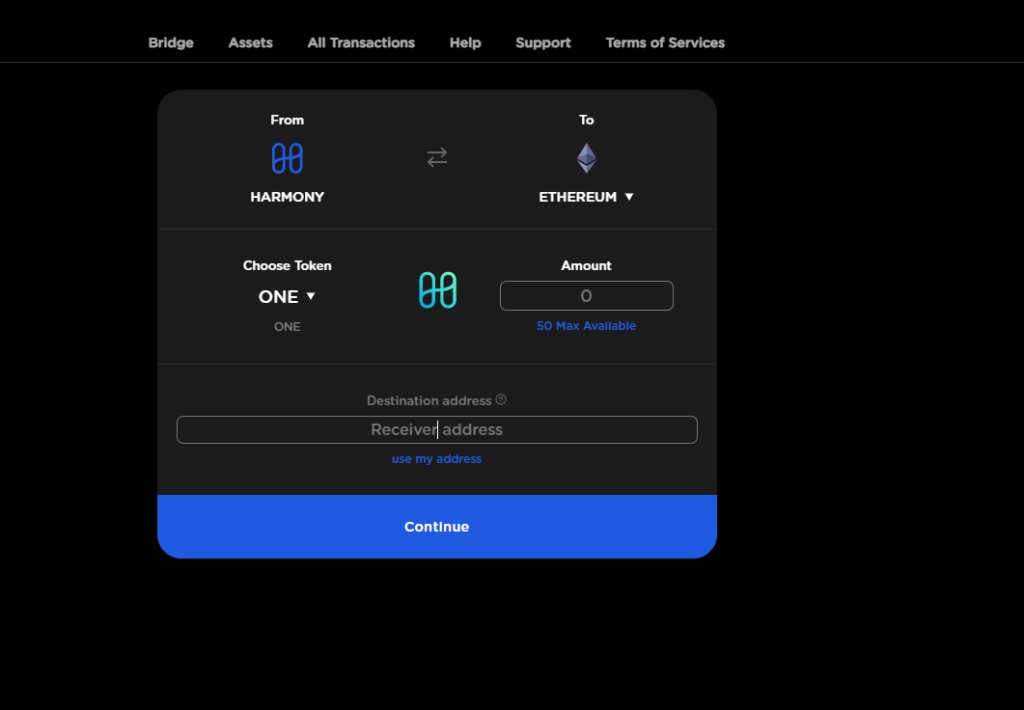Viewport: 1024px width, 710px height.
Task: Swap the bridge direction arrows
Action: [x=436, y=157]
